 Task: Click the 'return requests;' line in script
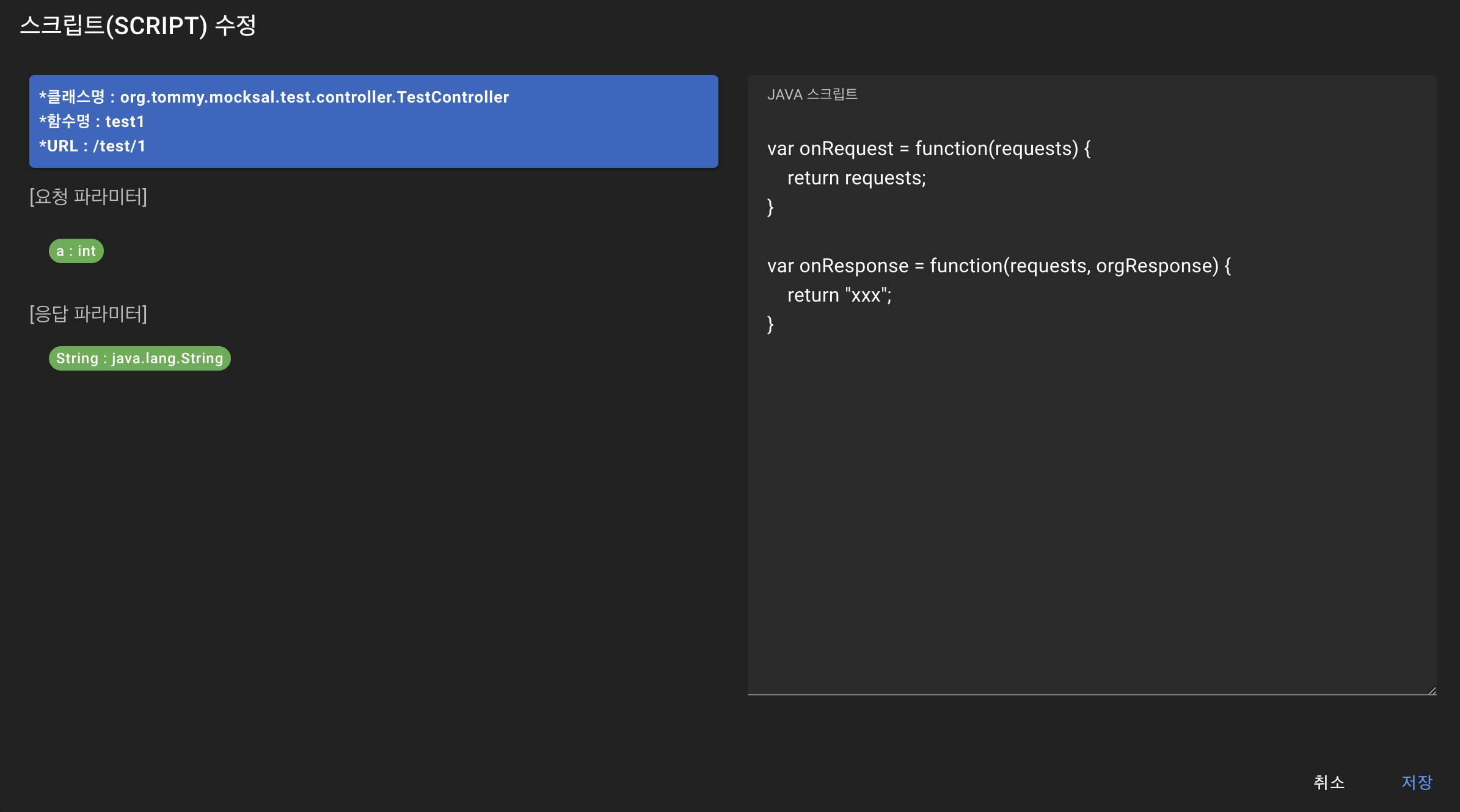(x=856, y=178)
